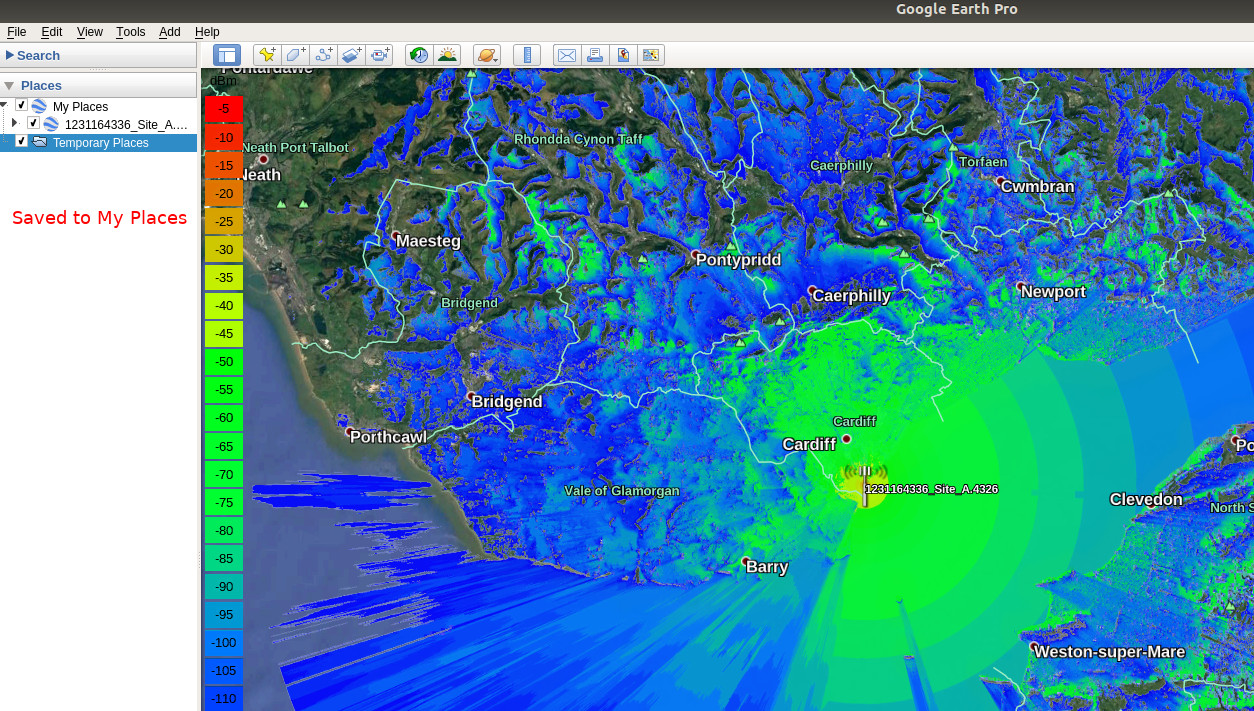Uncheck the My Places checkbox
The image size is (1254, 711).
21,105
